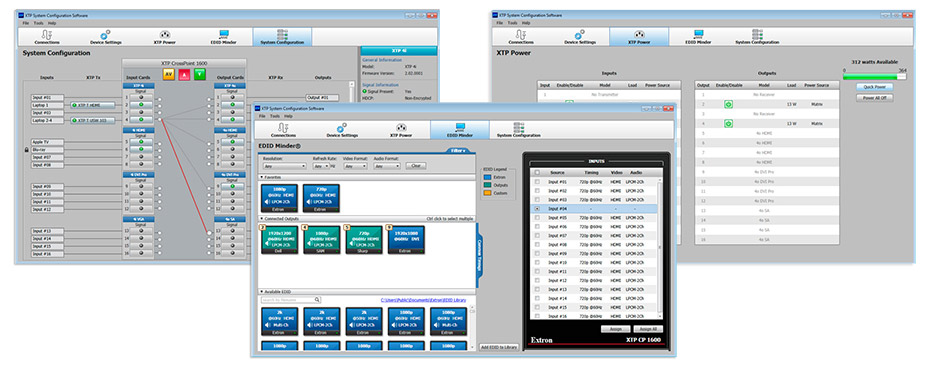The height and width of the screenshot is (371, 930).
Task: Select the SAM 1080p connected output EDID
Action: tap(322, 239)
